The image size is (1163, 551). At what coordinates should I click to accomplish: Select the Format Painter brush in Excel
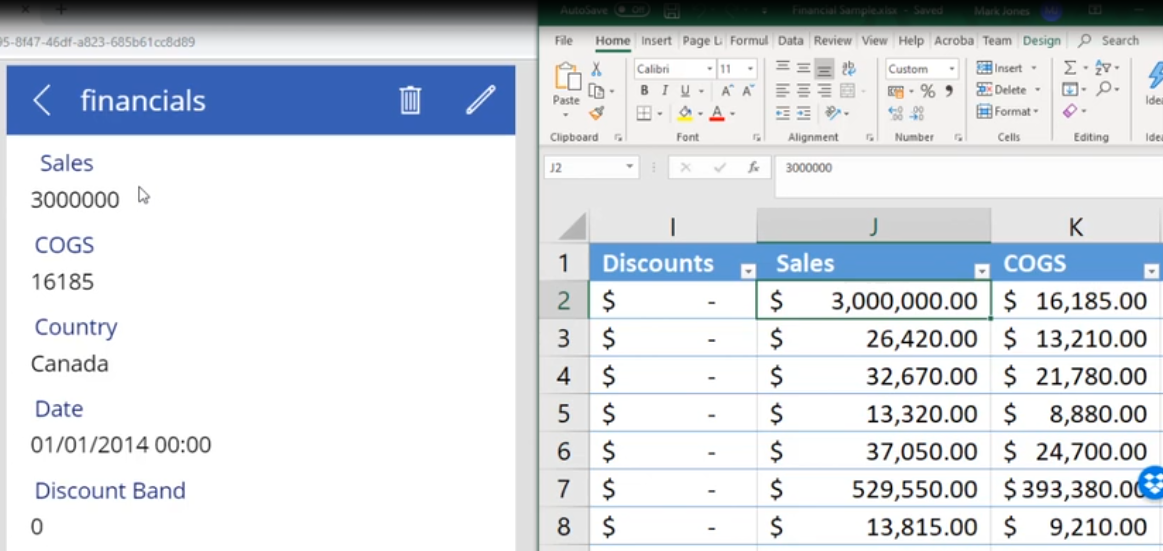coord(596,113)
